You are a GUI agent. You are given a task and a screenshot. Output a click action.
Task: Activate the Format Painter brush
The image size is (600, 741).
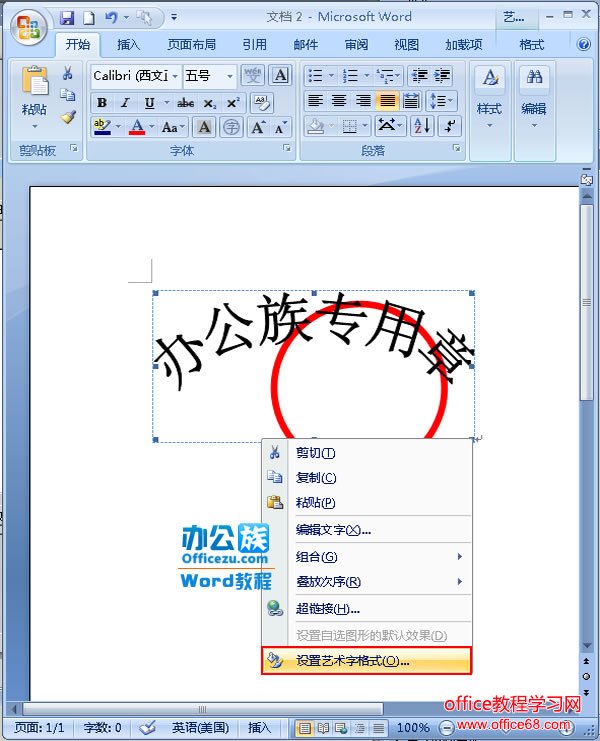click(68, 117)
